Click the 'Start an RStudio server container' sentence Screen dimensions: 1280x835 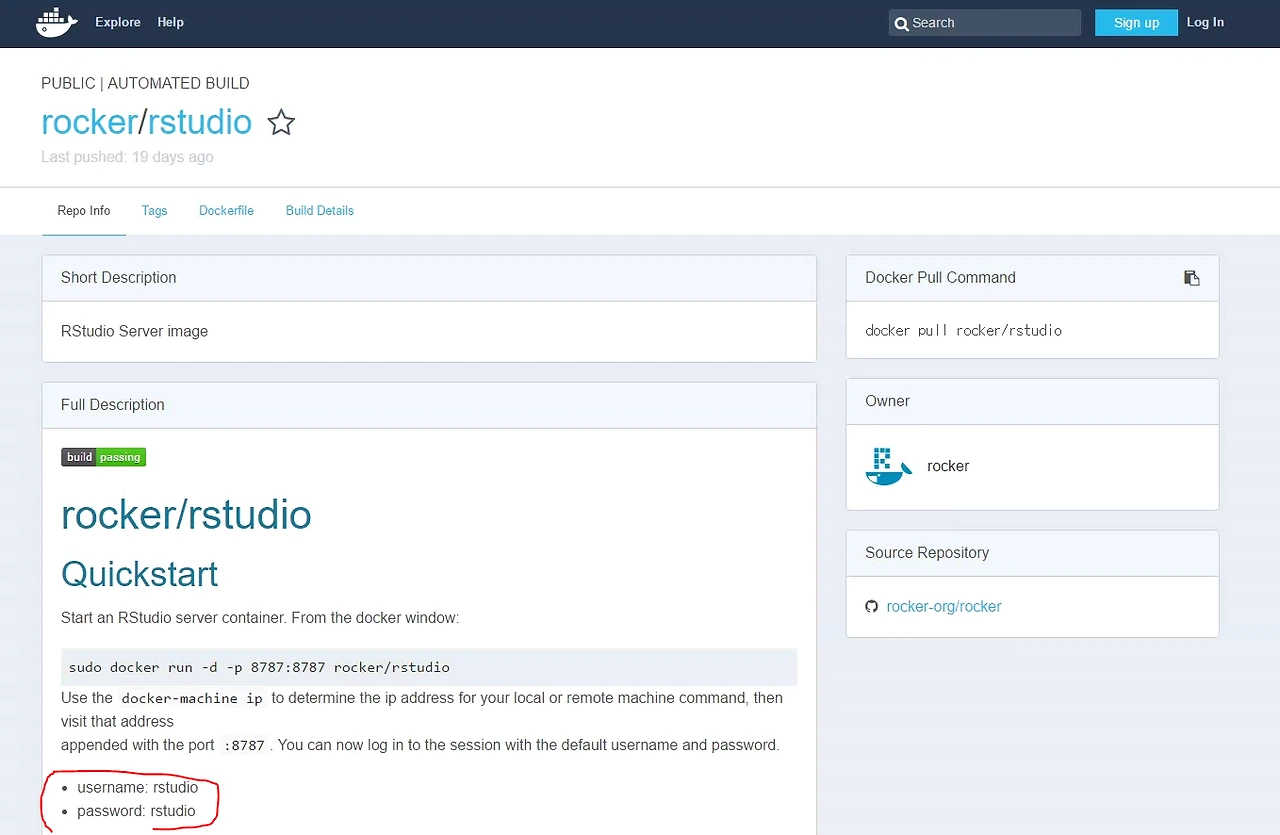(x=260, y=618)
